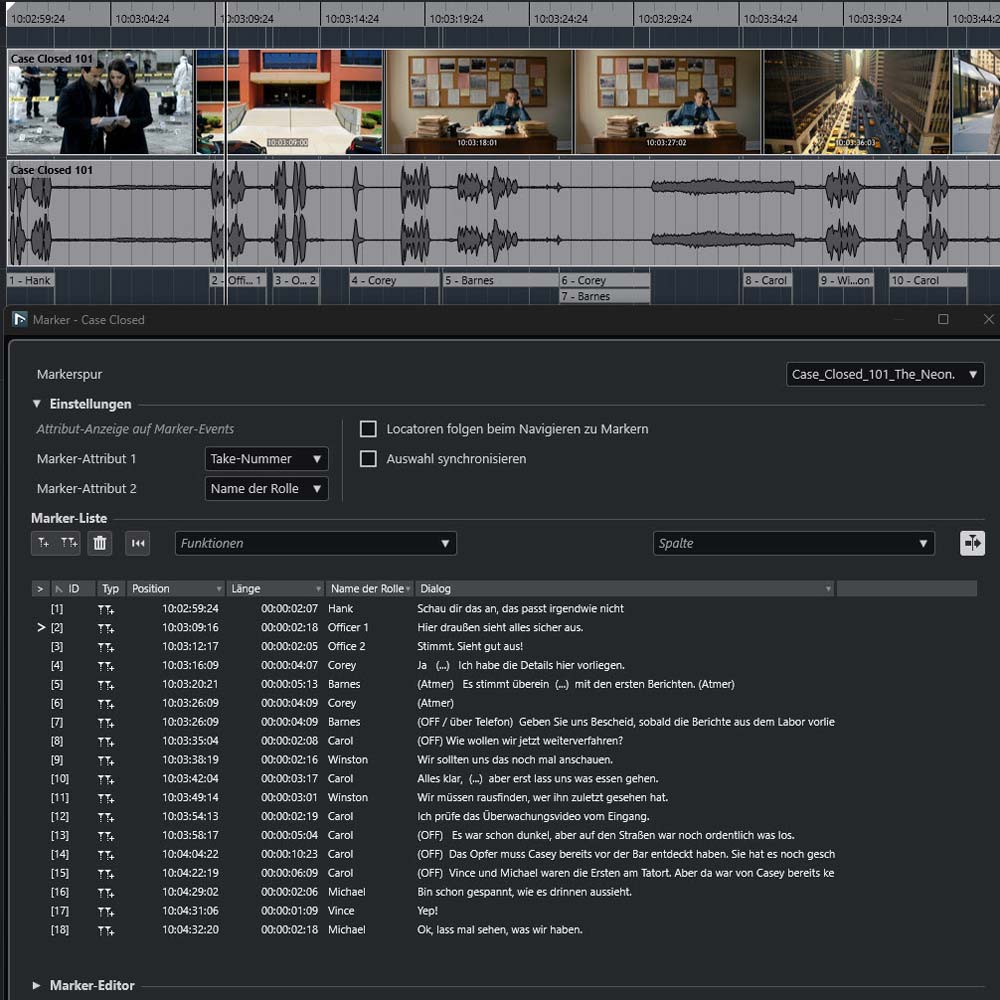
Task: Expand the Marker-Editor section
Action: coord(38,985)
